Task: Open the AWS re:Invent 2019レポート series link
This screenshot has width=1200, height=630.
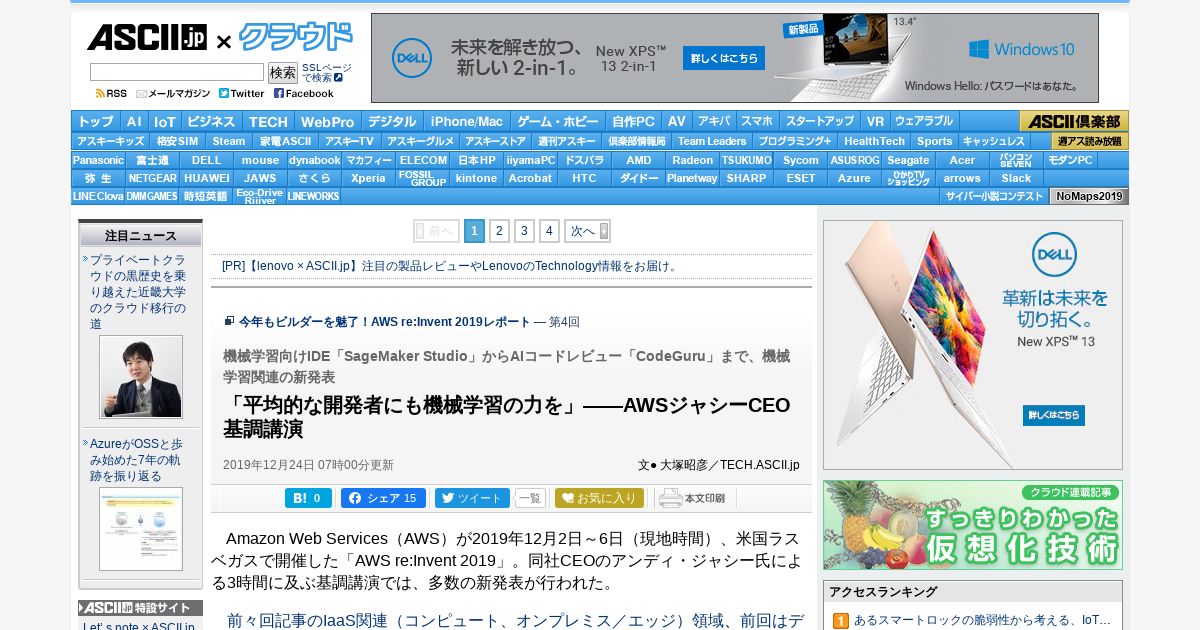Action: click(x=384, y=322)
